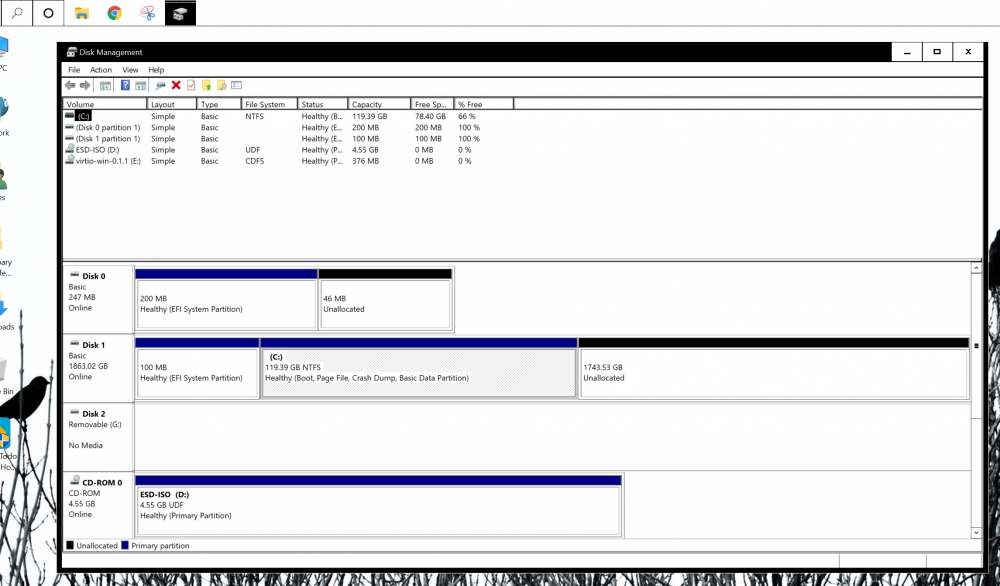1000x586 pixels.
Task: Select the 200 MB EFI partition on Disk 0
Action: point(226,299)
